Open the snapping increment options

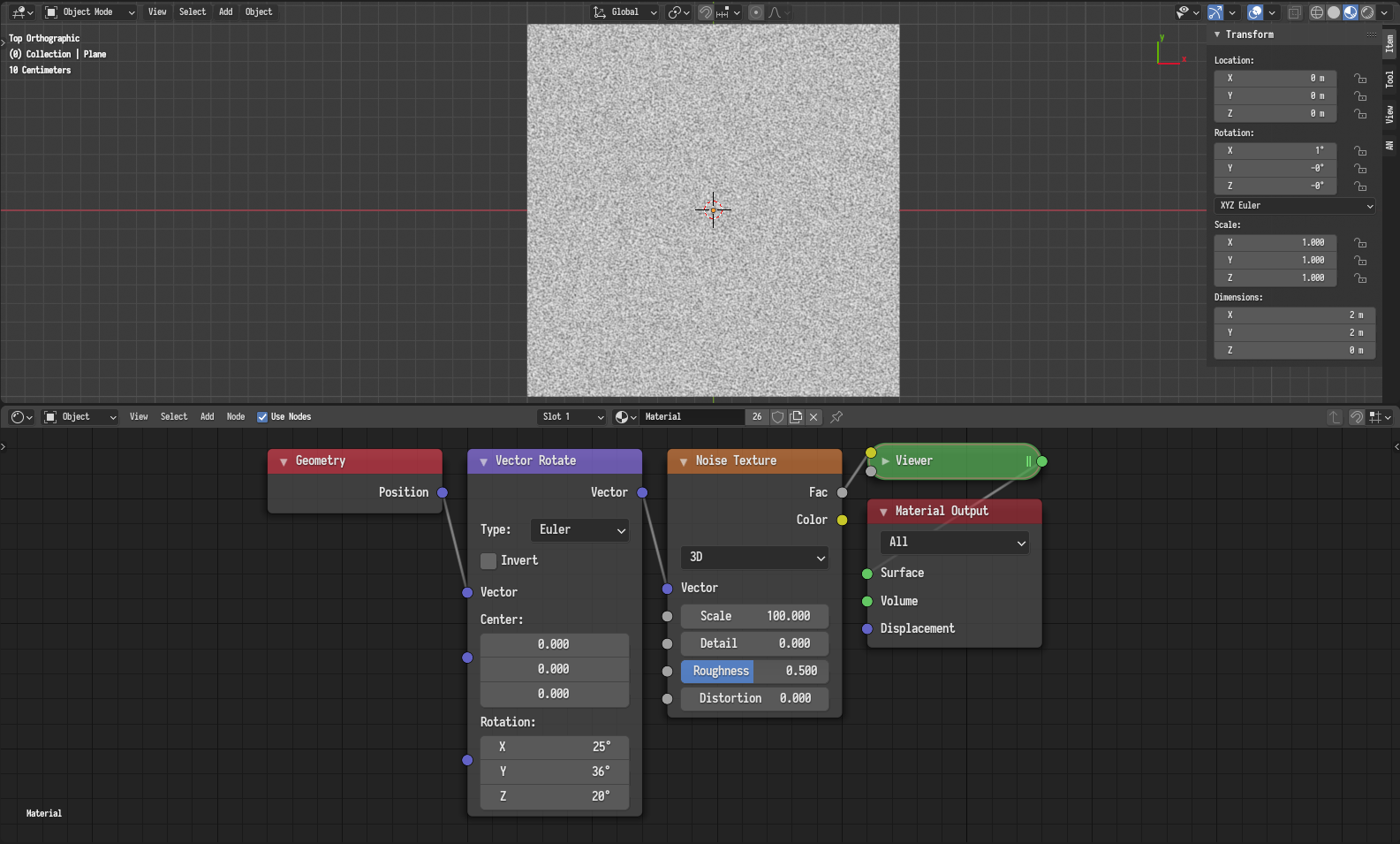[729, 12]
